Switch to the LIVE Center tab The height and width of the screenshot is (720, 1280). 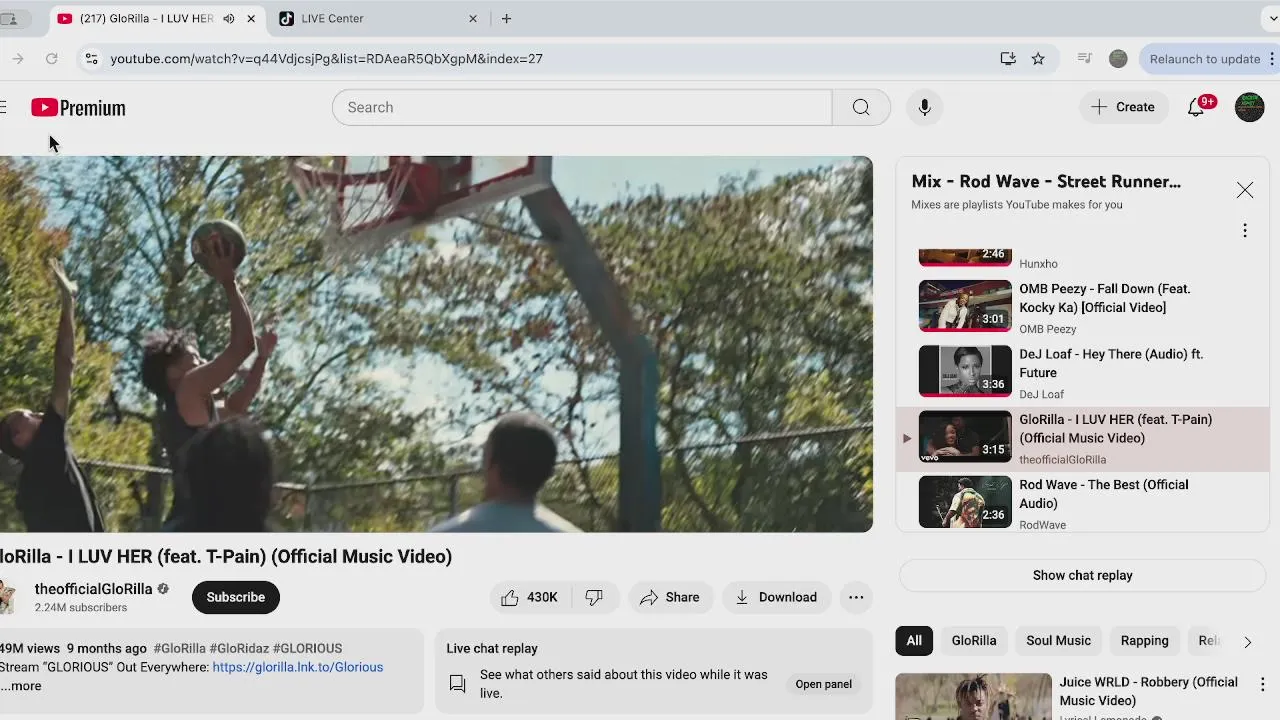pyautogui.click(x=378, y=18)
